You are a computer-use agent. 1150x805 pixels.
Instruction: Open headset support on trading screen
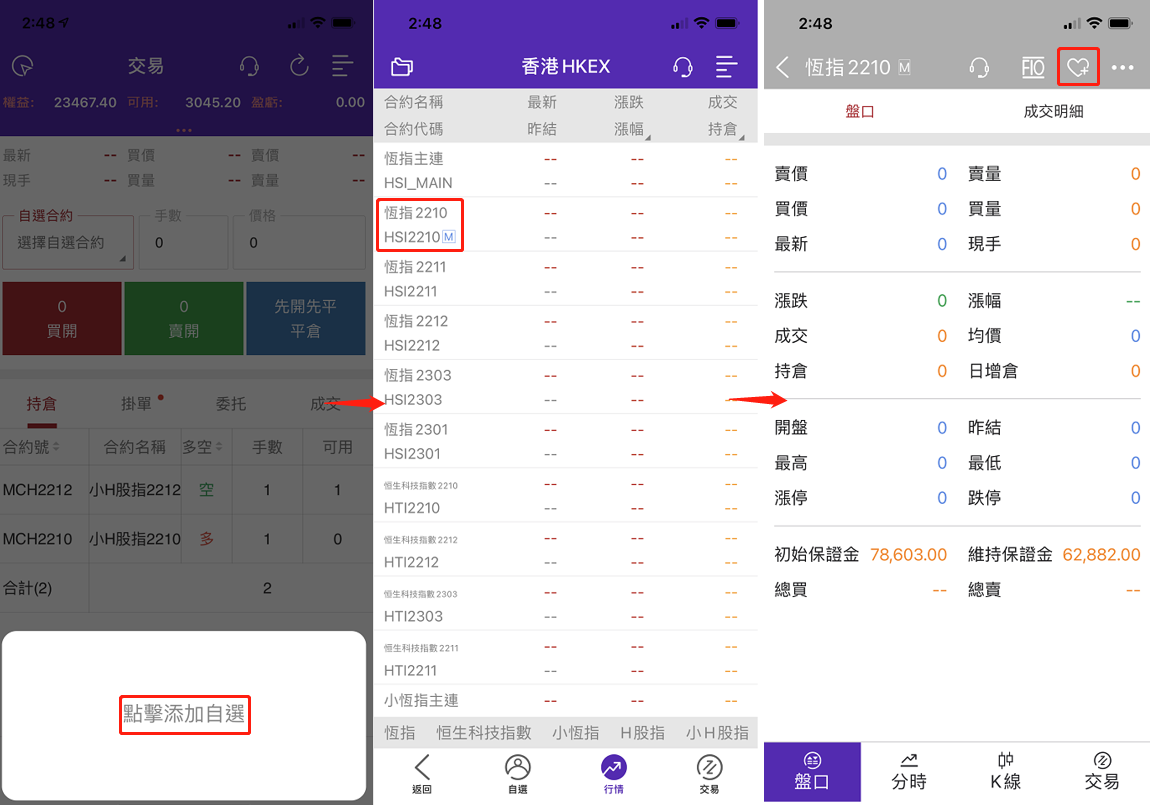(249, 66)
